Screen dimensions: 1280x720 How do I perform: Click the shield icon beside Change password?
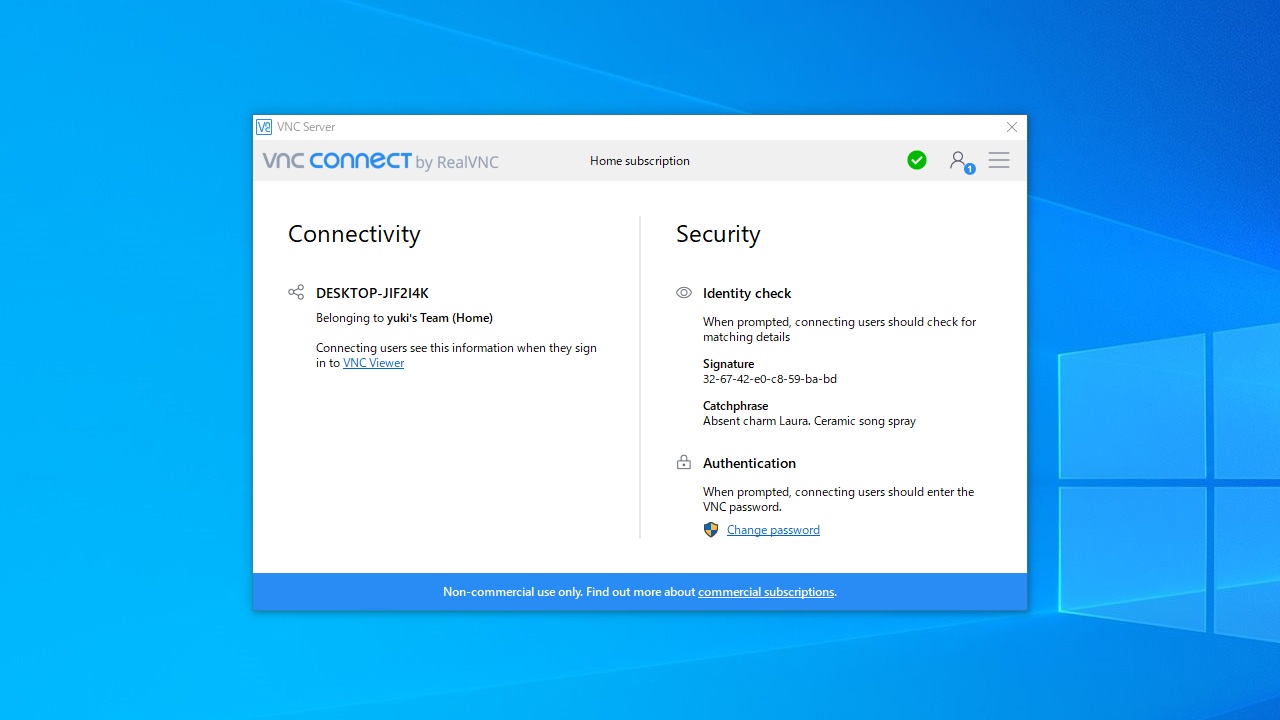coord(711,530)
